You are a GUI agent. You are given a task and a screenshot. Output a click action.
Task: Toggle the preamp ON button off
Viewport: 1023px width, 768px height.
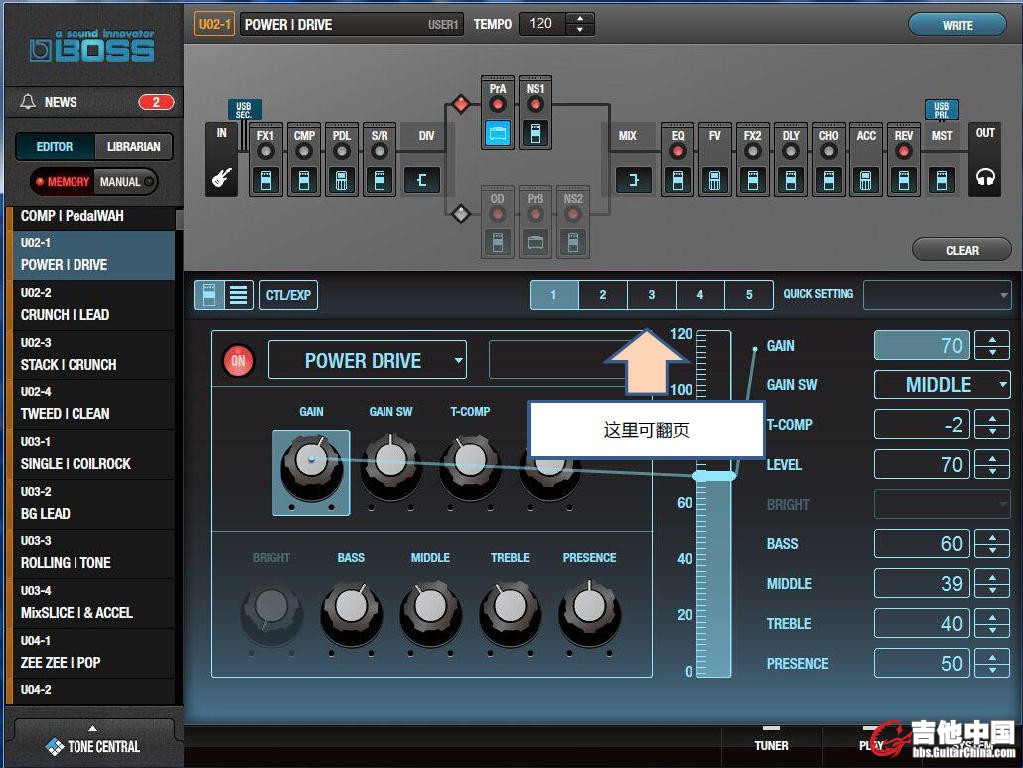coord(238,361)
